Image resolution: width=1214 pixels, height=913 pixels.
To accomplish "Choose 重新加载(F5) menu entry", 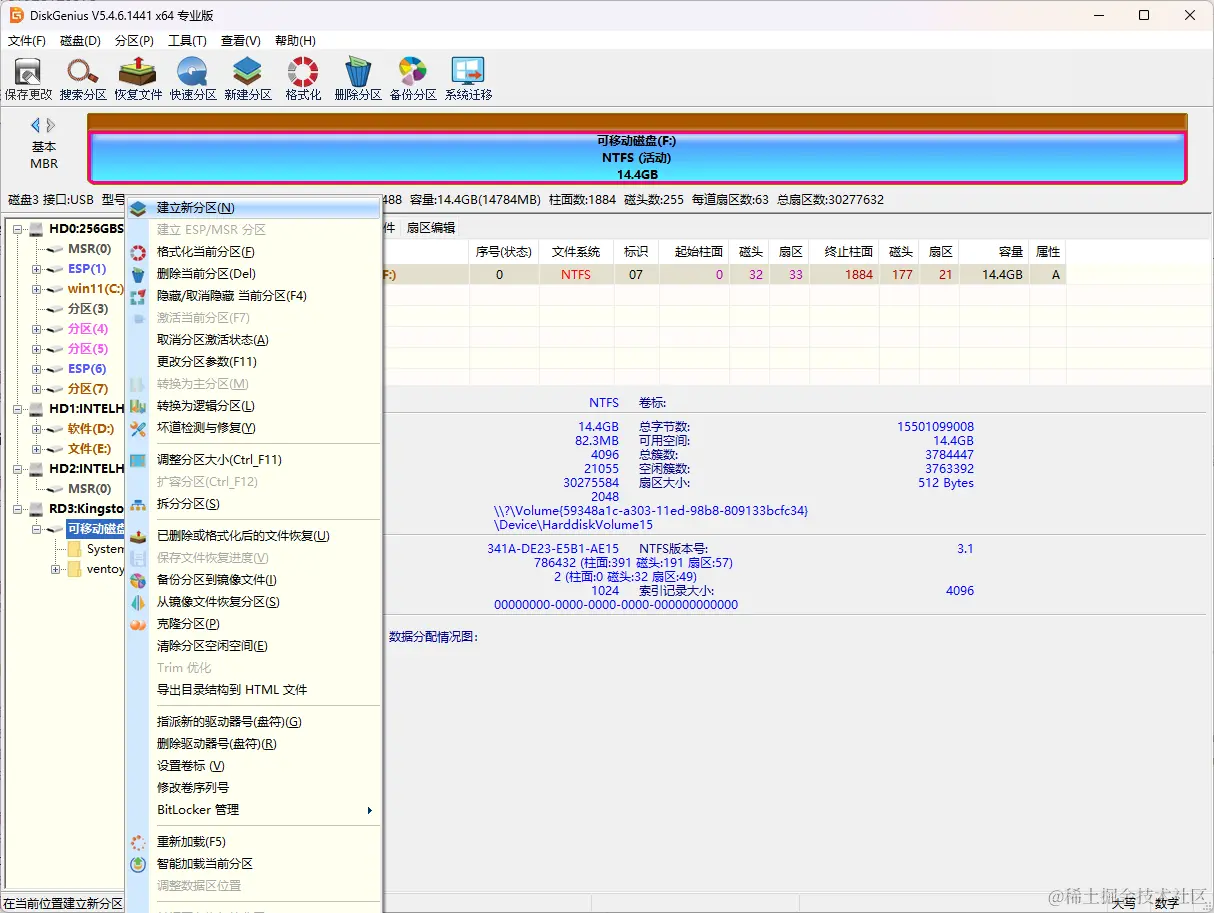I will click(253, 842).
